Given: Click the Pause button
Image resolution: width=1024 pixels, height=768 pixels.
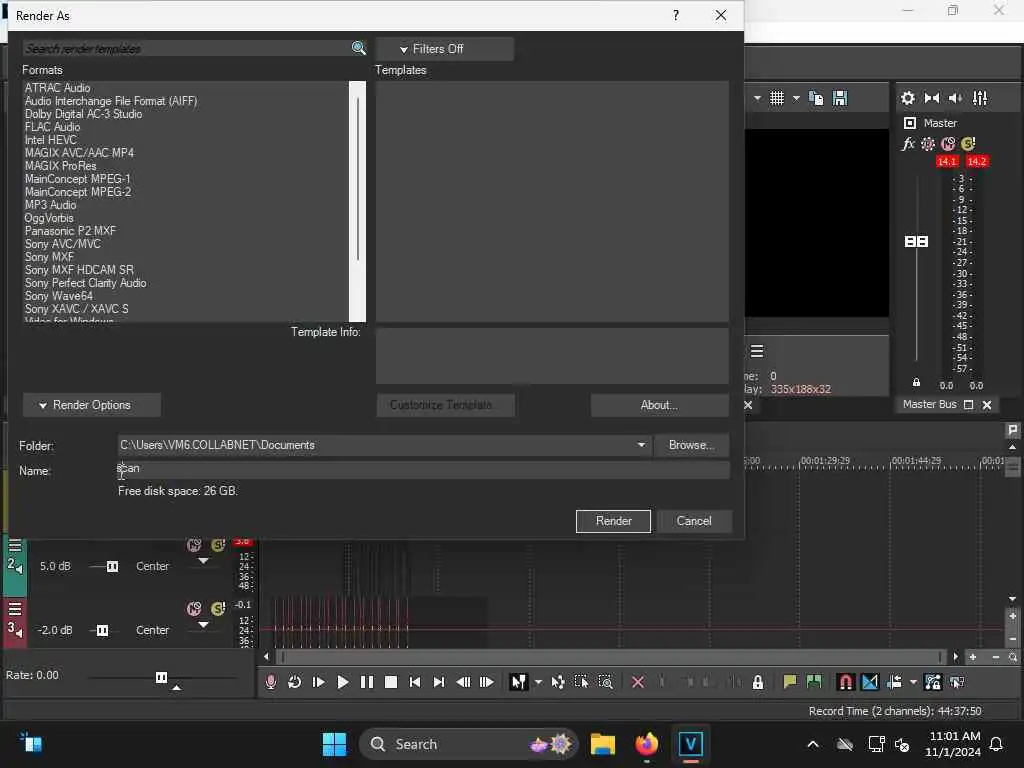Looking at the screenshot, I should click(x=366, y=682).
